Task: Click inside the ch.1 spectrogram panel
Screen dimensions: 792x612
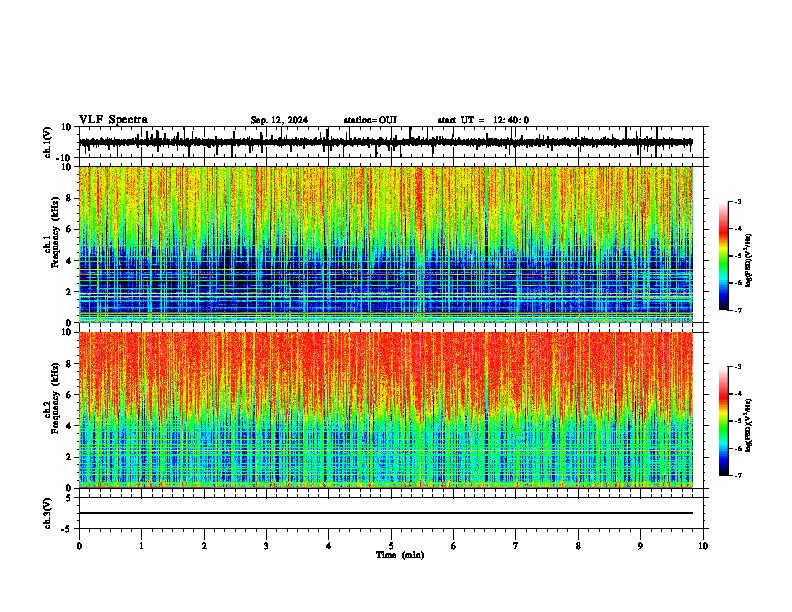Action: click(x=386, y=244)
